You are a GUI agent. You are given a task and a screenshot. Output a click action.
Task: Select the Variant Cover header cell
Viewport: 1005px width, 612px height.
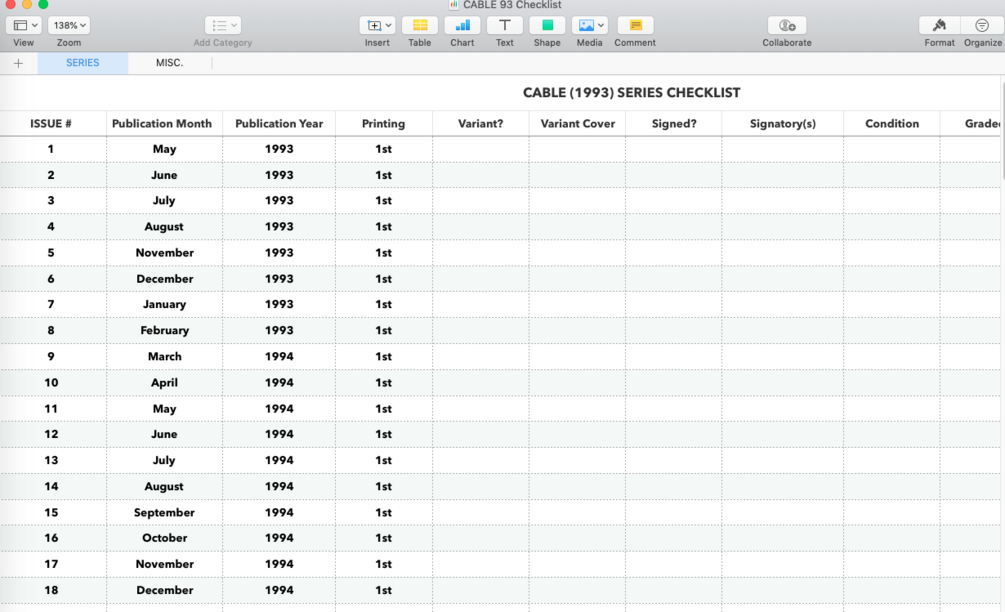577,124
